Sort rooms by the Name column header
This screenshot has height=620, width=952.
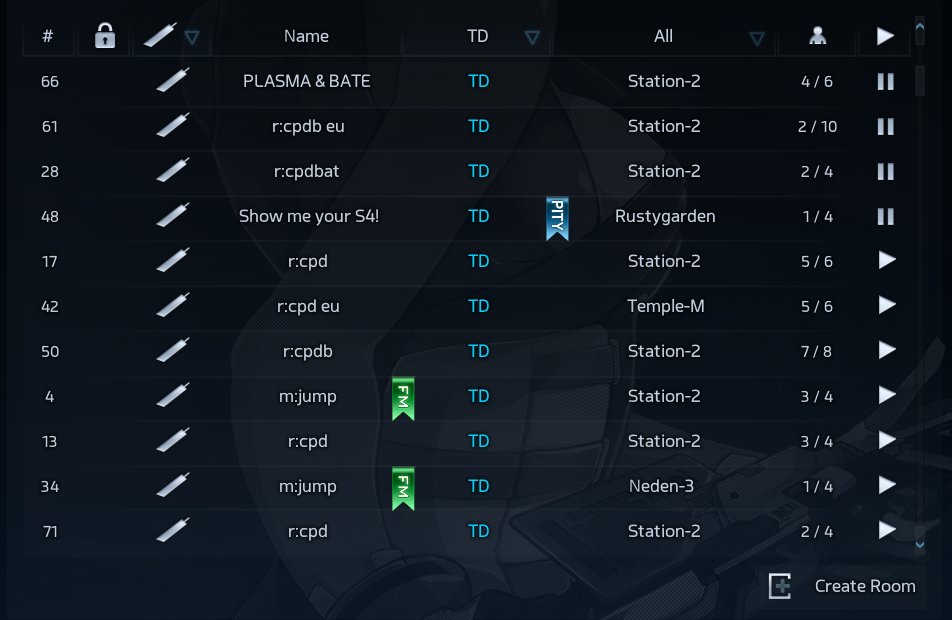pyautogui.click(x=306, y=37)
